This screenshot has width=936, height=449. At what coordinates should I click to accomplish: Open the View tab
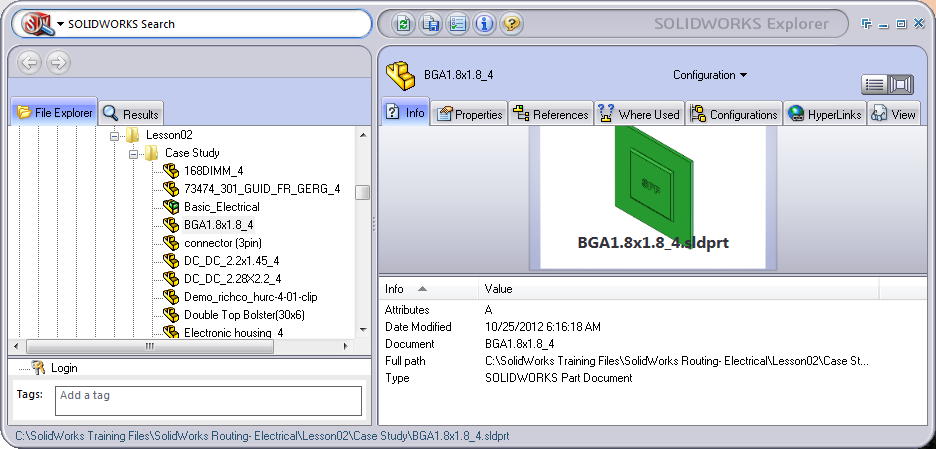pyautogui.click(x=894, y=114)
